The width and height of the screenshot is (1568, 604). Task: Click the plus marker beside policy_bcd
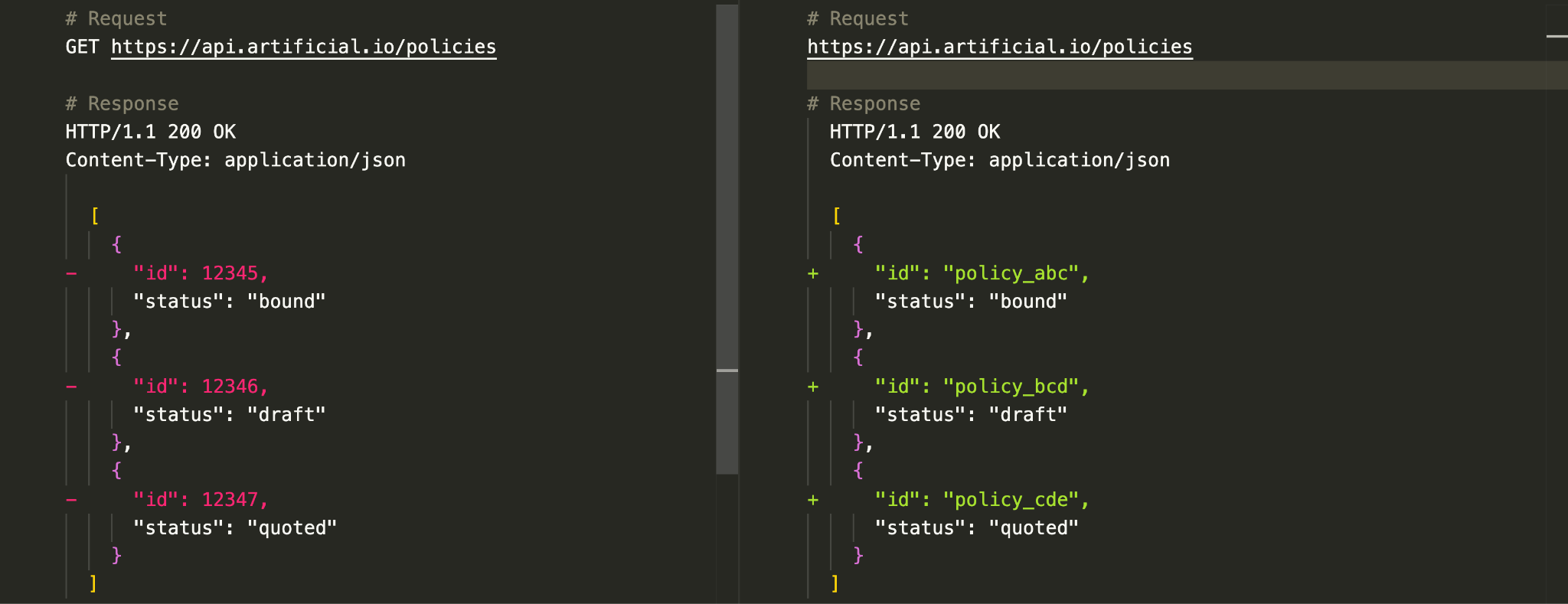click(813, 387)
